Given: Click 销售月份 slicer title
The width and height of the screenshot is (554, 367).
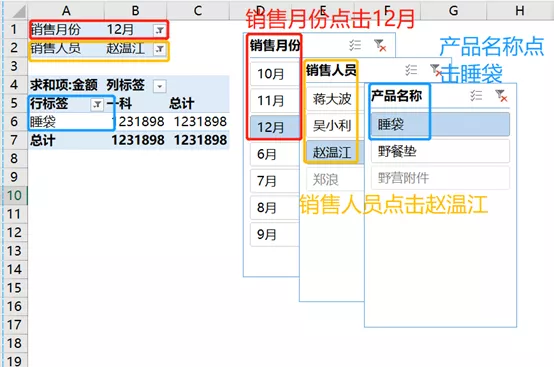Looking at the screenshot, I should pyautogui.click(x=275, y=45).
